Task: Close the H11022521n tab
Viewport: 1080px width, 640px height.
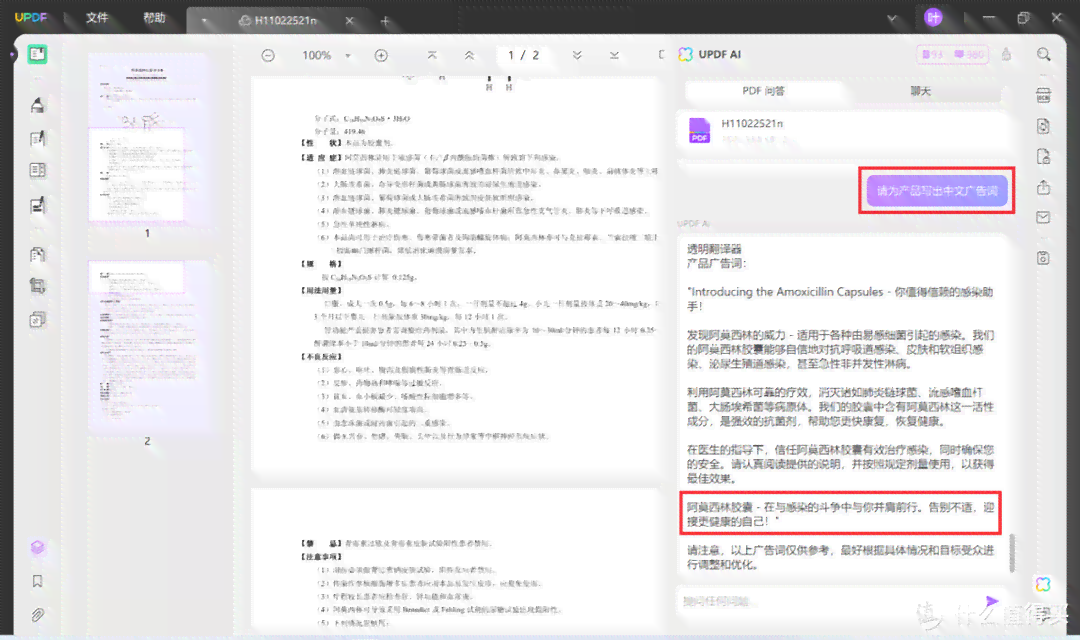Action: coord(349,21)
